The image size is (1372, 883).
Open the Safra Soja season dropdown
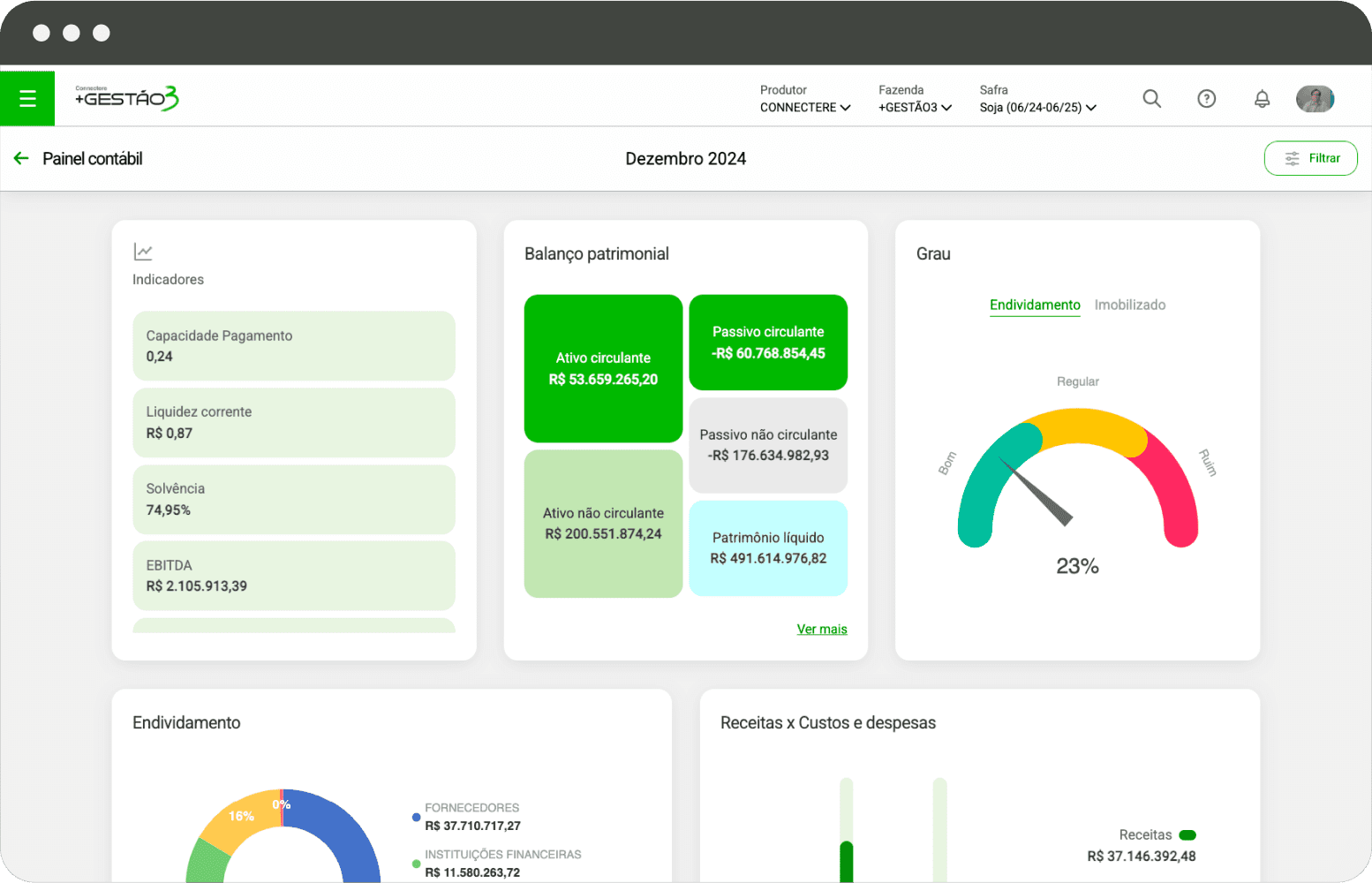point(1037,107)
